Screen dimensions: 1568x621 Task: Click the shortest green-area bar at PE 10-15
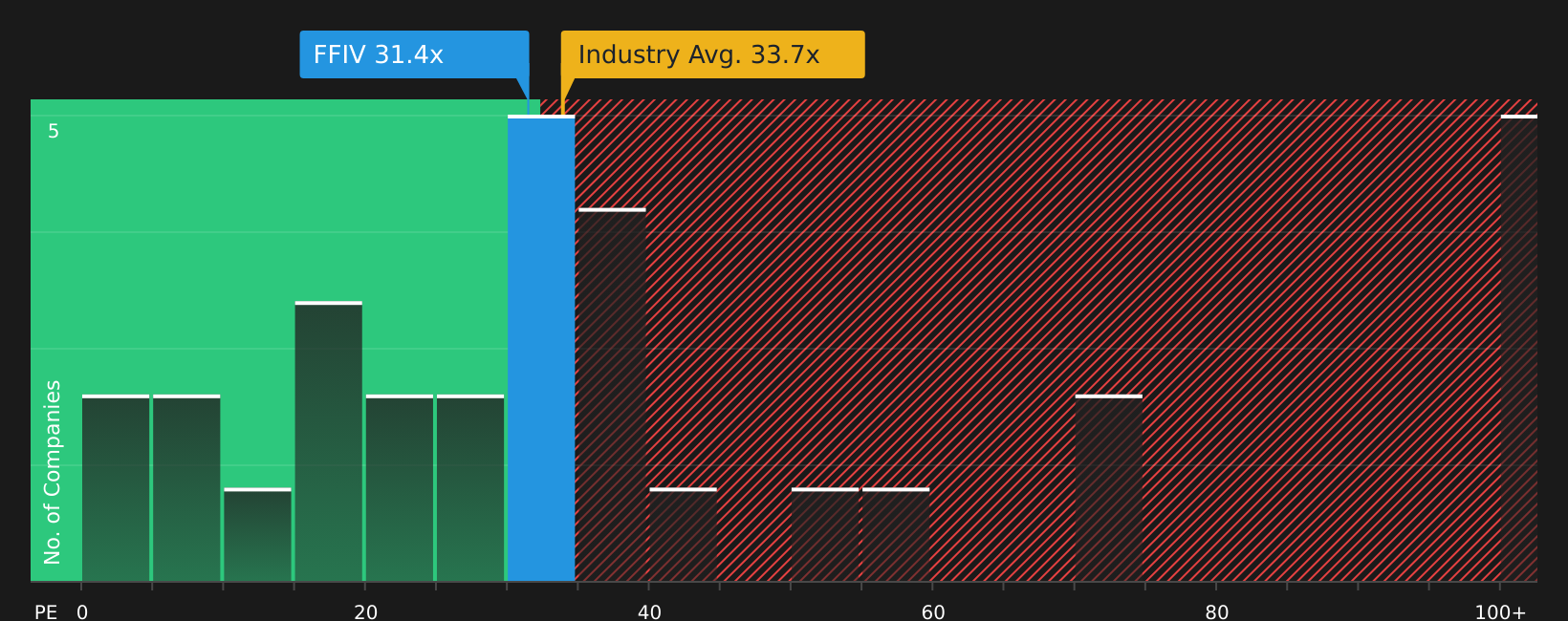[257, 534]
